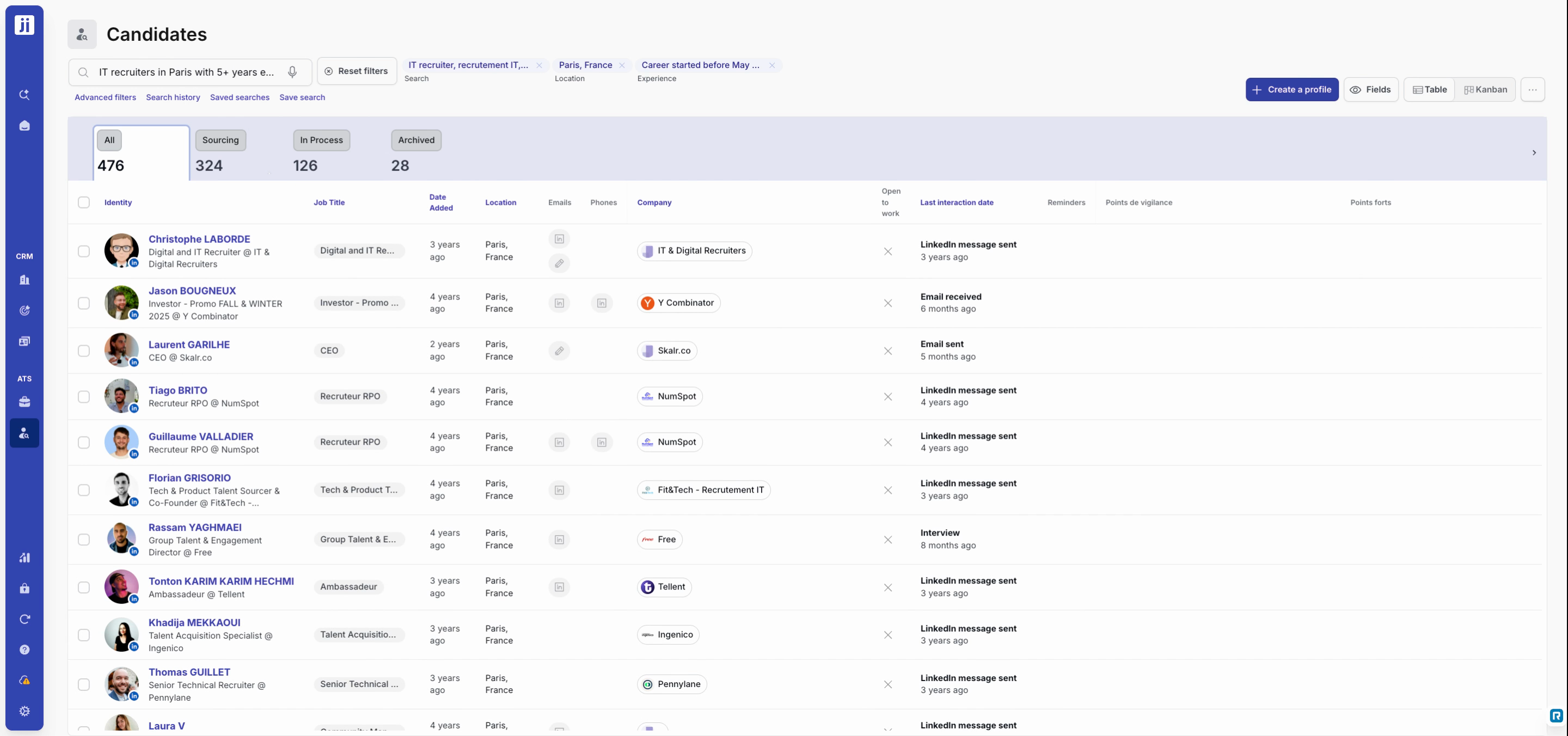Click Jason BOUGNEUX's phone icon
This screenshot has height=736, width=1568.
[602, 303]
